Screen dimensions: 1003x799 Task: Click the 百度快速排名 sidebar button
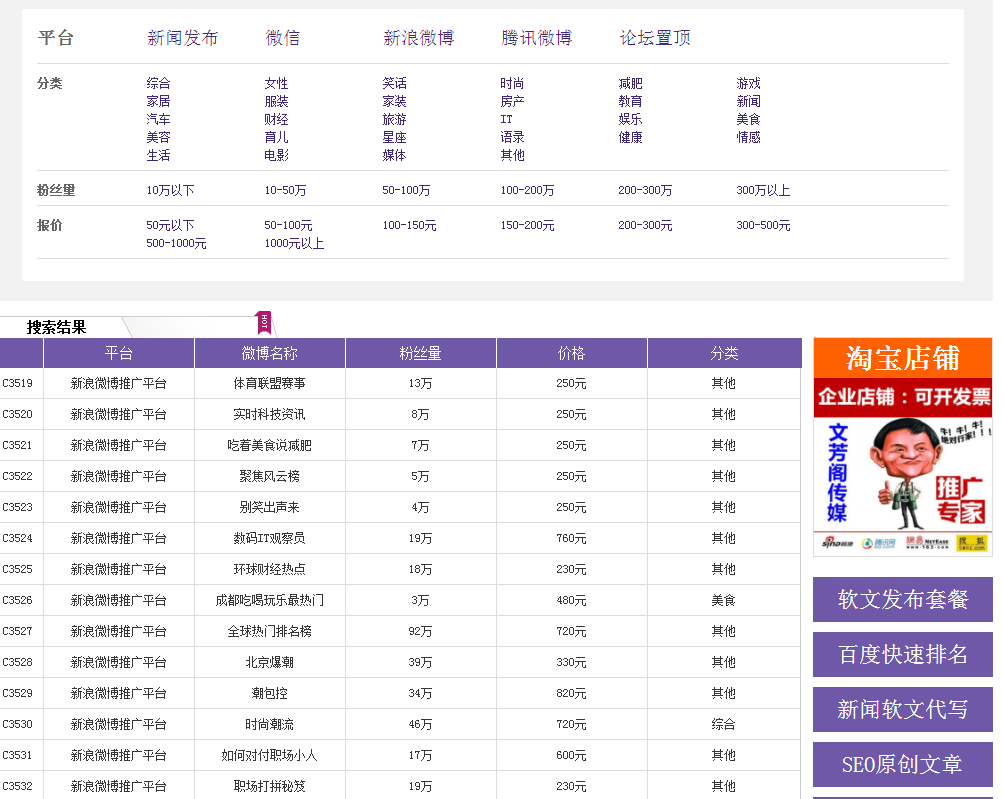click(x=902, y=655)
